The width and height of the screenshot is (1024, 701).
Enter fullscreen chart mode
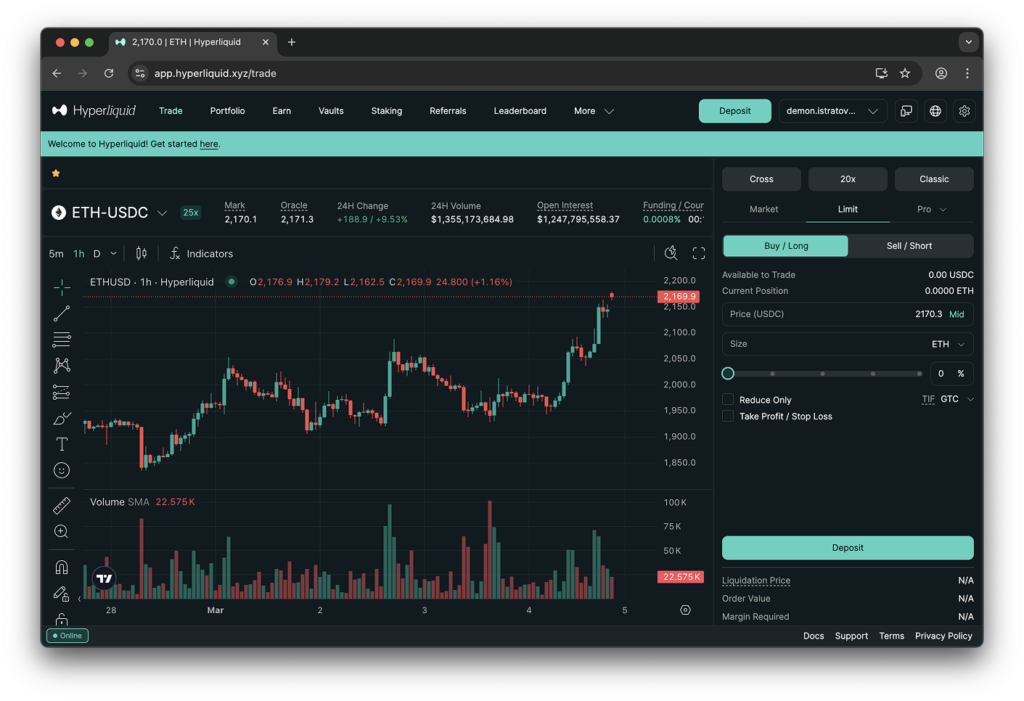[x=699, y=253]
